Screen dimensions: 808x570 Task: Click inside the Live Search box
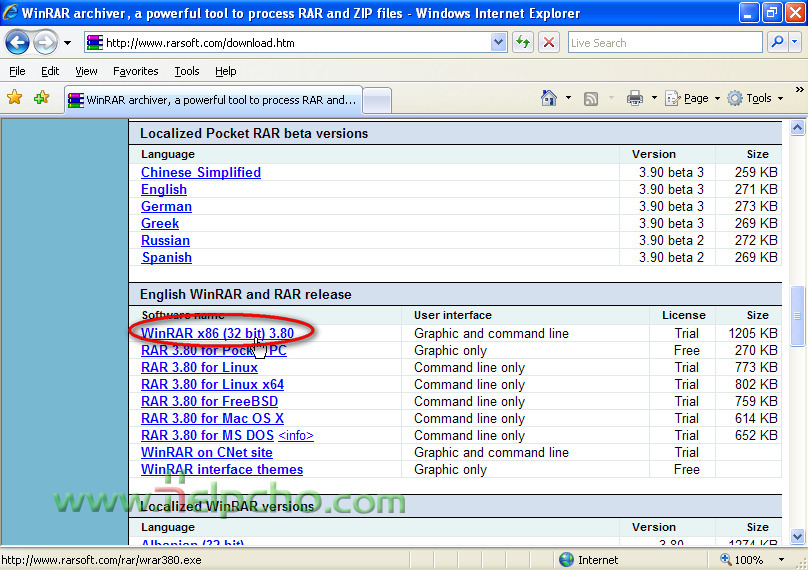click(x=665, y=43)
